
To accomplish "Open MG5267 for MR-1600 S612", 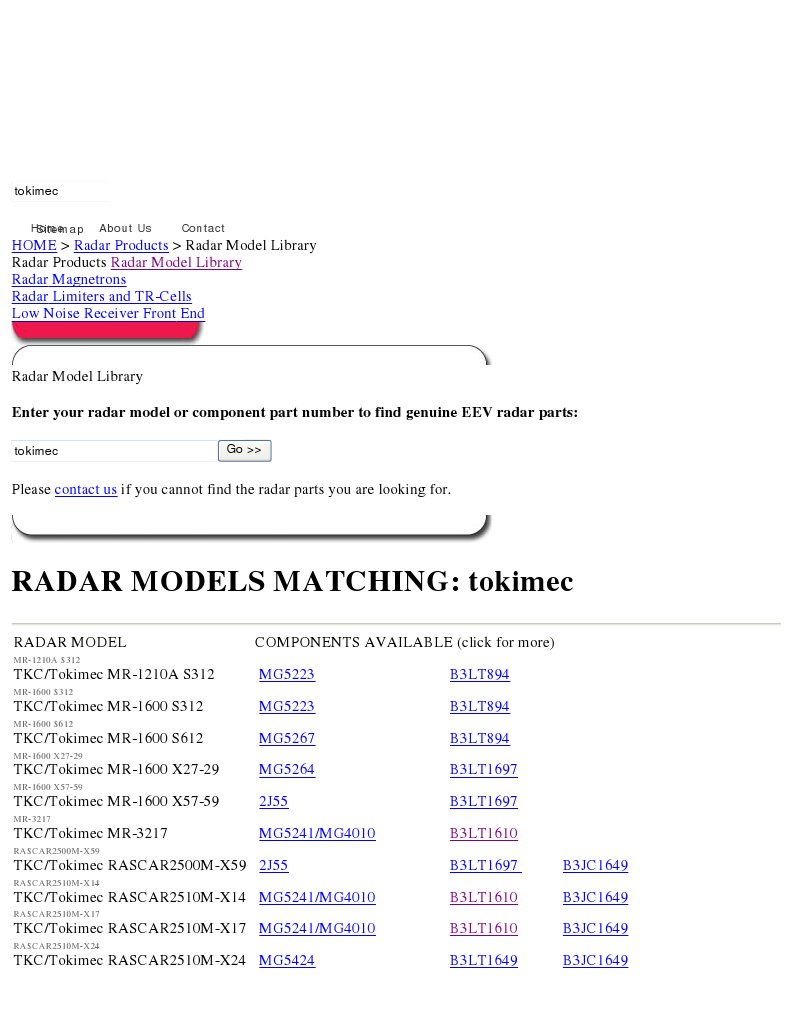I will (x=287, y=739).
